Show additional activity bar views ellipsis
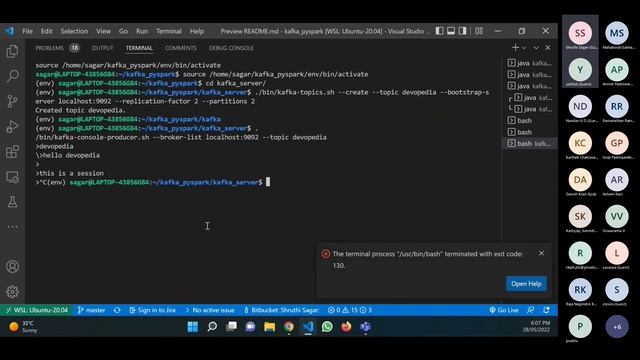 click(12, 227)
